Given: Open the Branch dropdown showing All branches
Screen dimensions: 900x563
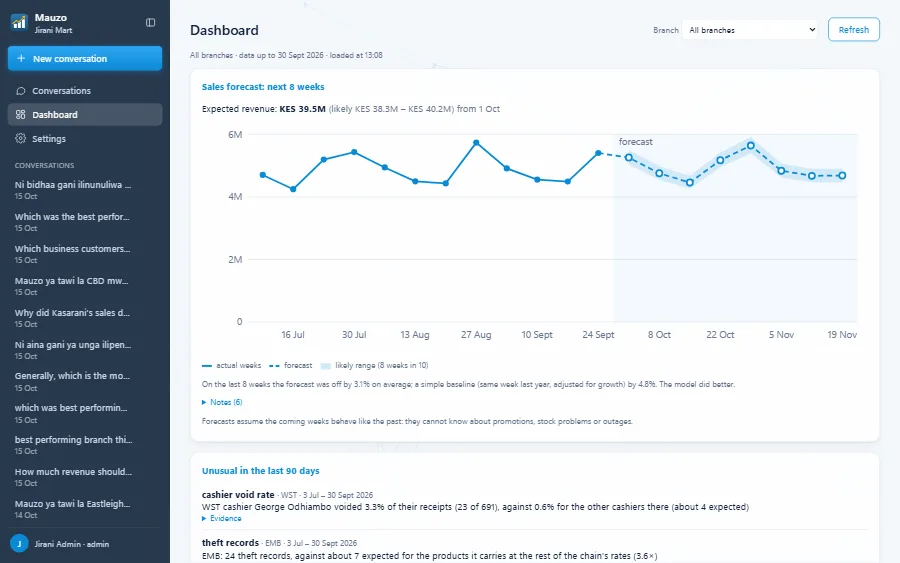Looking at the screenshot, I should (x=750, y=30).
